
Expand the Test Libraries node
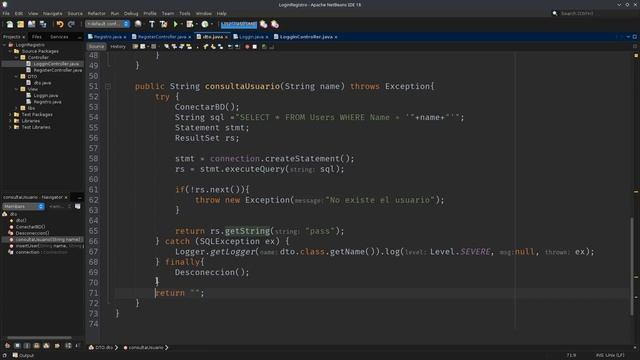pos(10,127)
